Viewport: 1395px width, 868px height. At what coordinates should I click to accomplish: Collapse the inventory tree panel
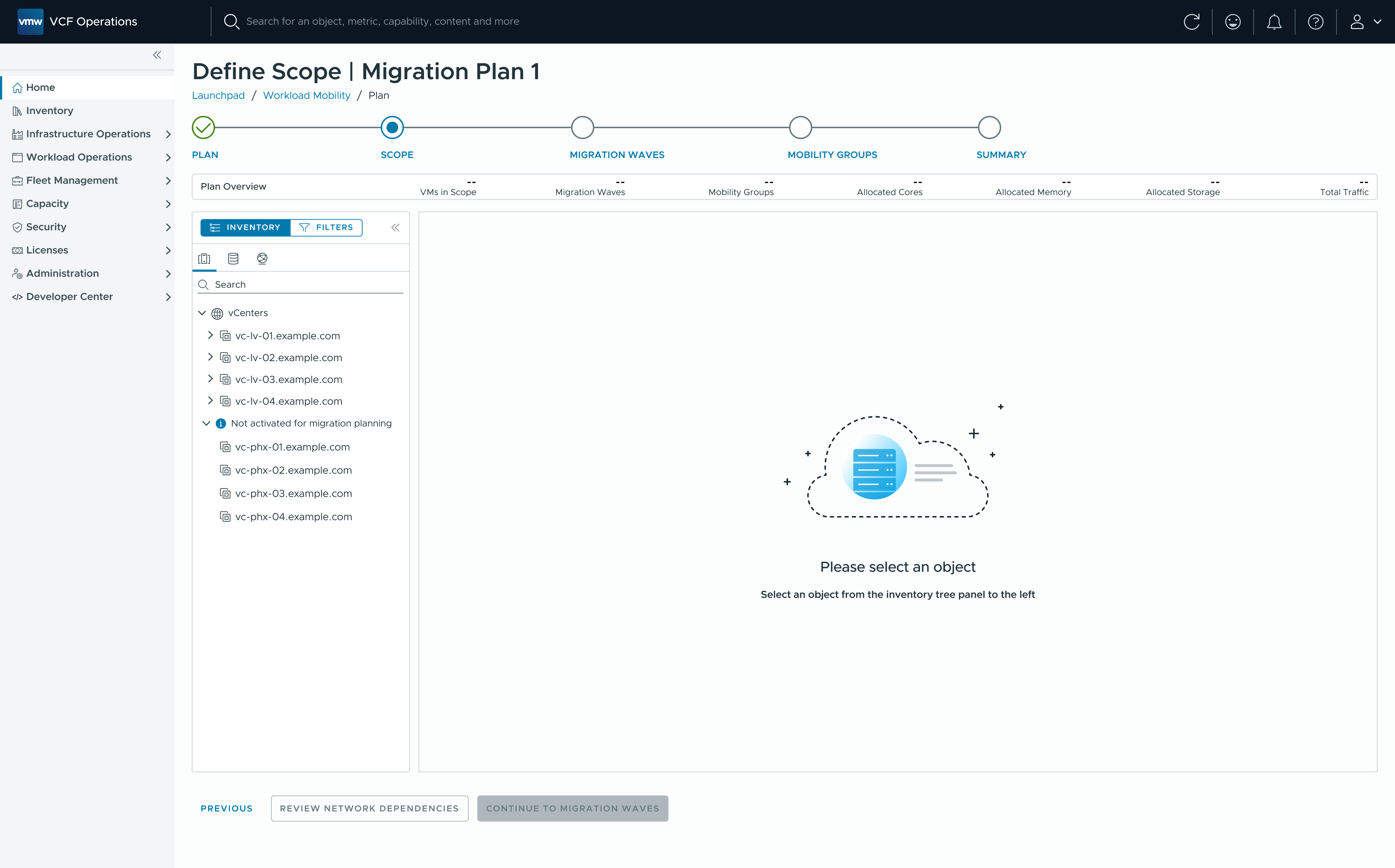coord(395,227)
